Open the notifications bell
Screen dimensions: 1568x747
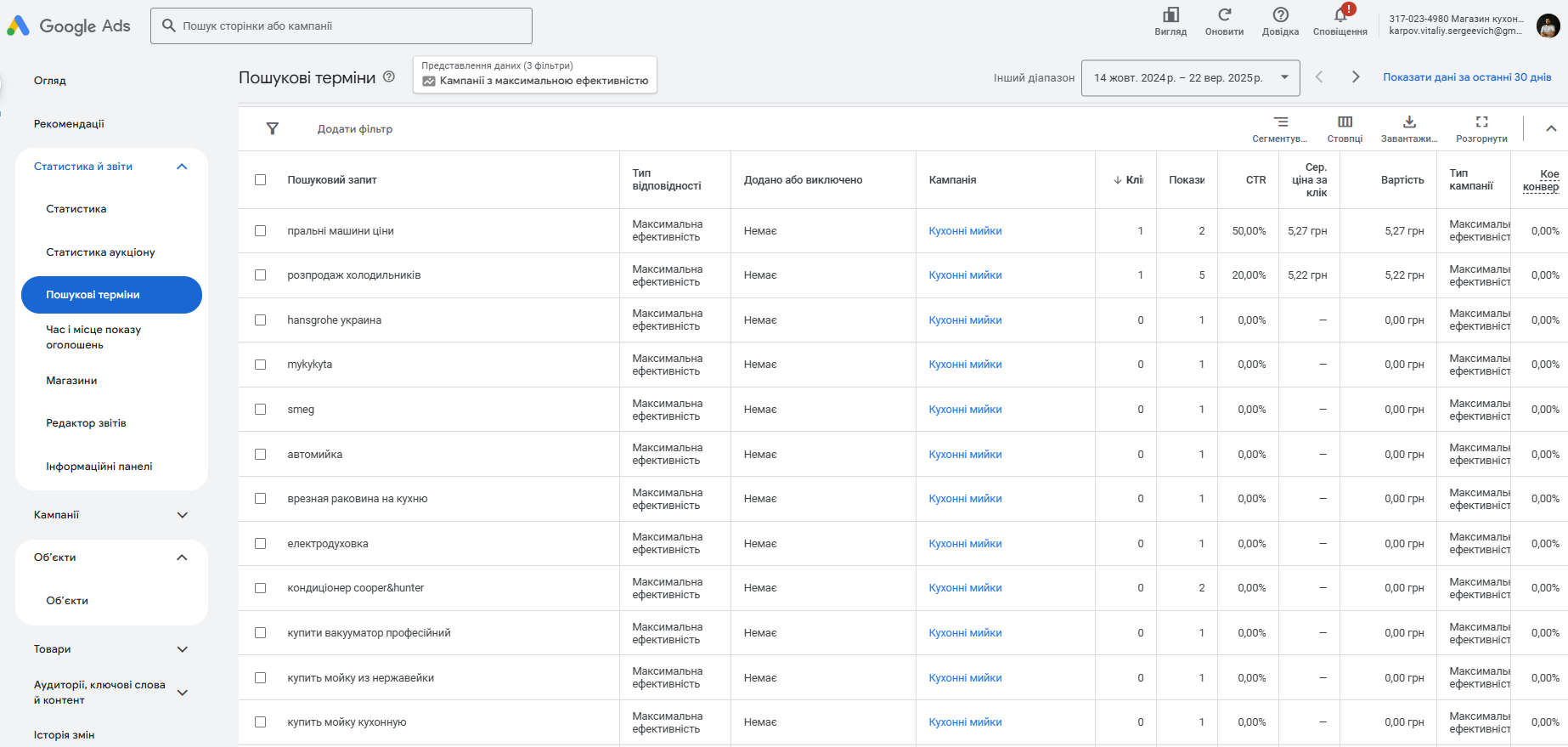pyautogui.click(x=1340, y=15)
